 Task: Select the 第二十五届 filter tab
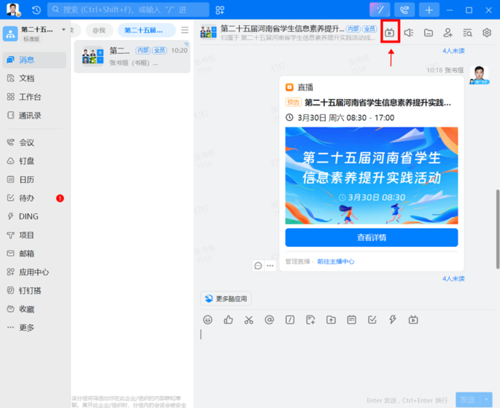click(146, 30)
